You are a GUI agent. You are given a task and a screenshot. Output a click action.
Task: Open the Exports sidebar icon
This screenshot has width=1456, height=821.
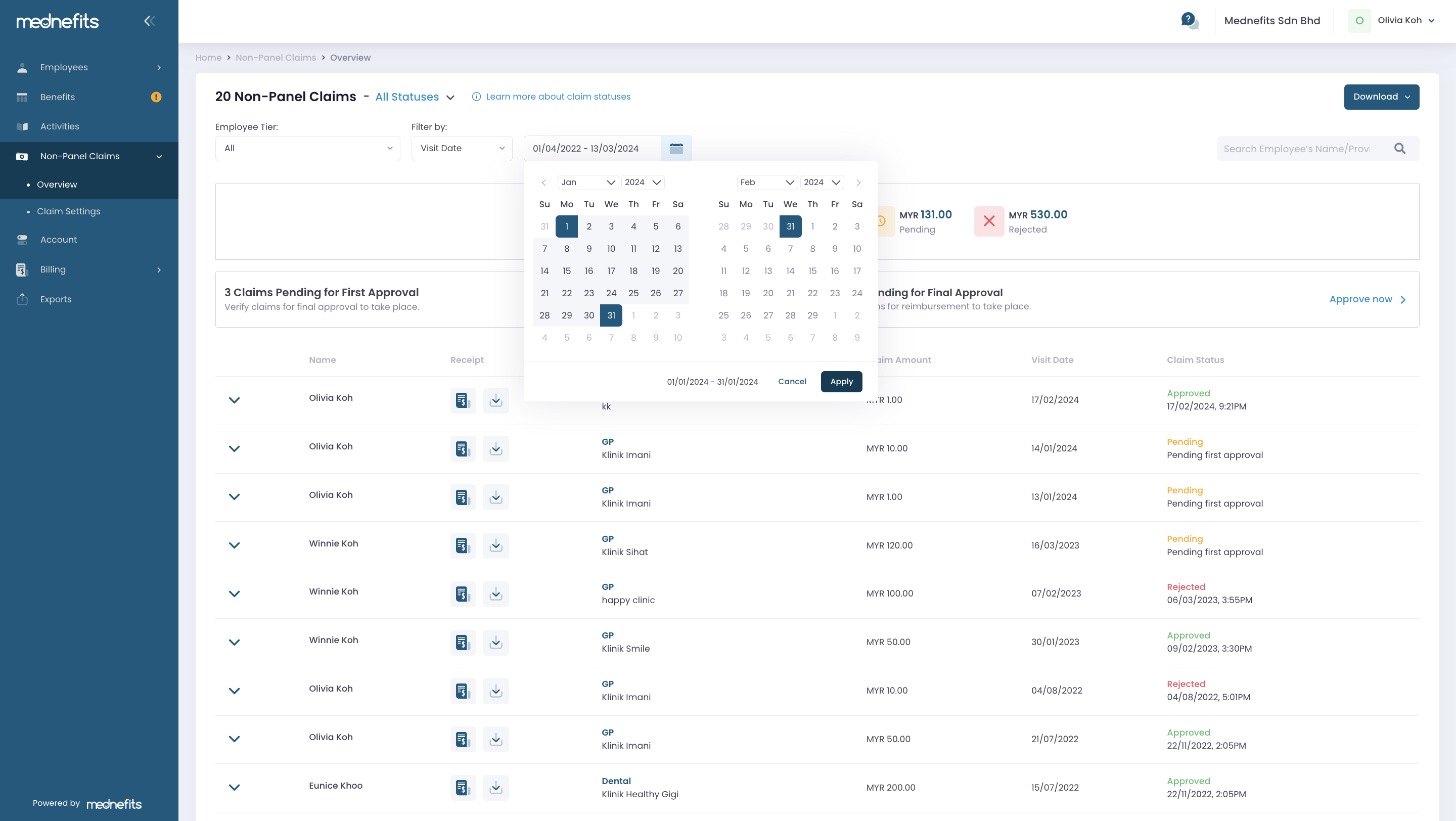[21, 299]
